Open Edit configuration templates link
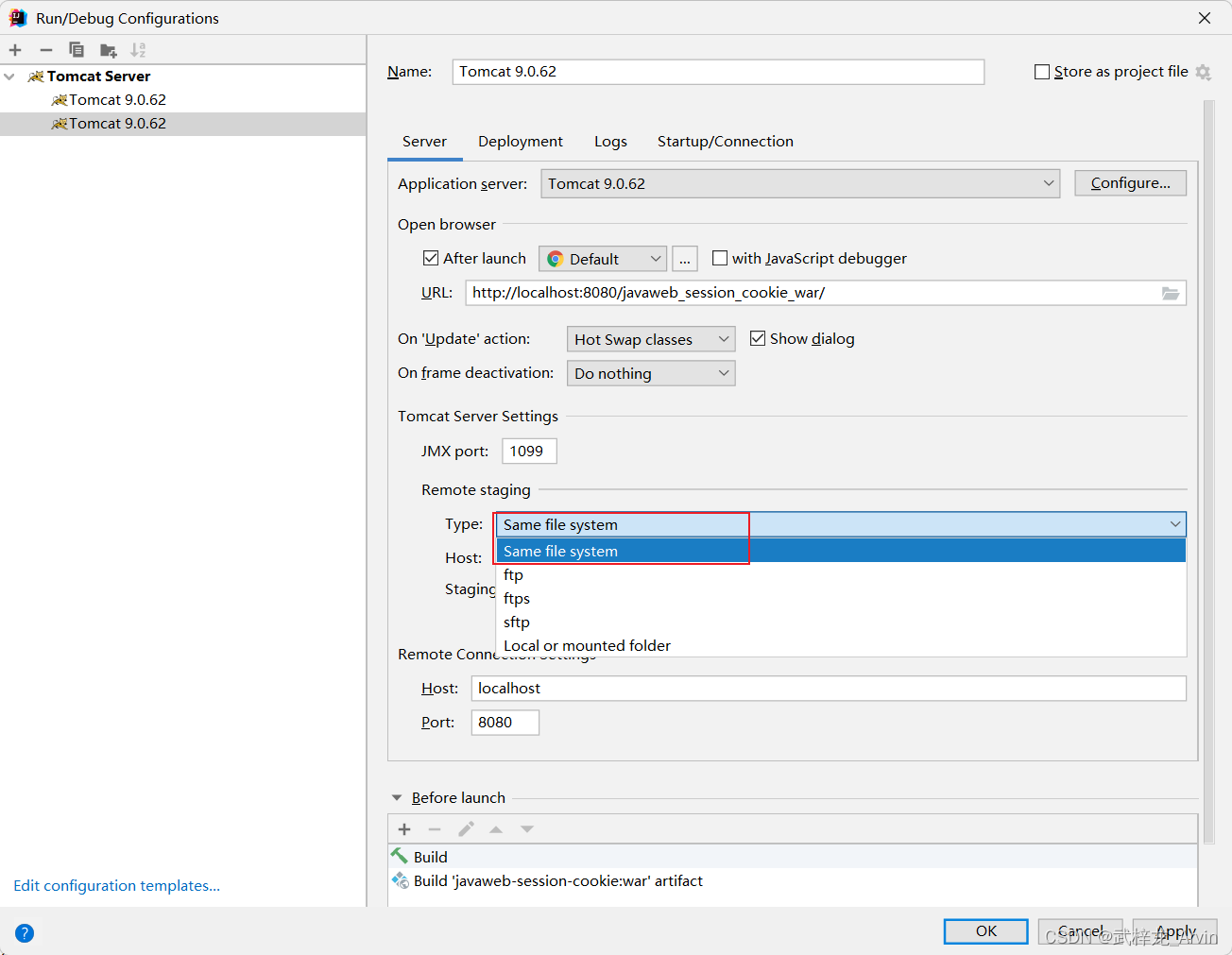Image resolution: width=1232 pixels, height=955 pixels. pos(115,885)
